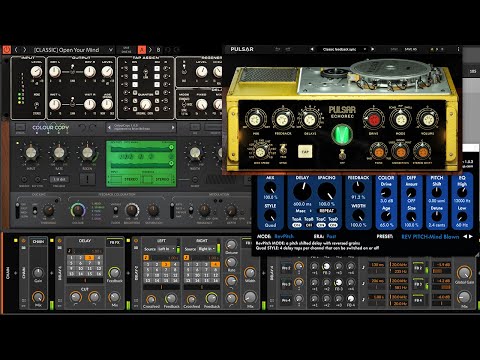This screenshot has width=480, height=360.
Task: Toggle TapB off button in blue delay
Action: coord(309,225)
